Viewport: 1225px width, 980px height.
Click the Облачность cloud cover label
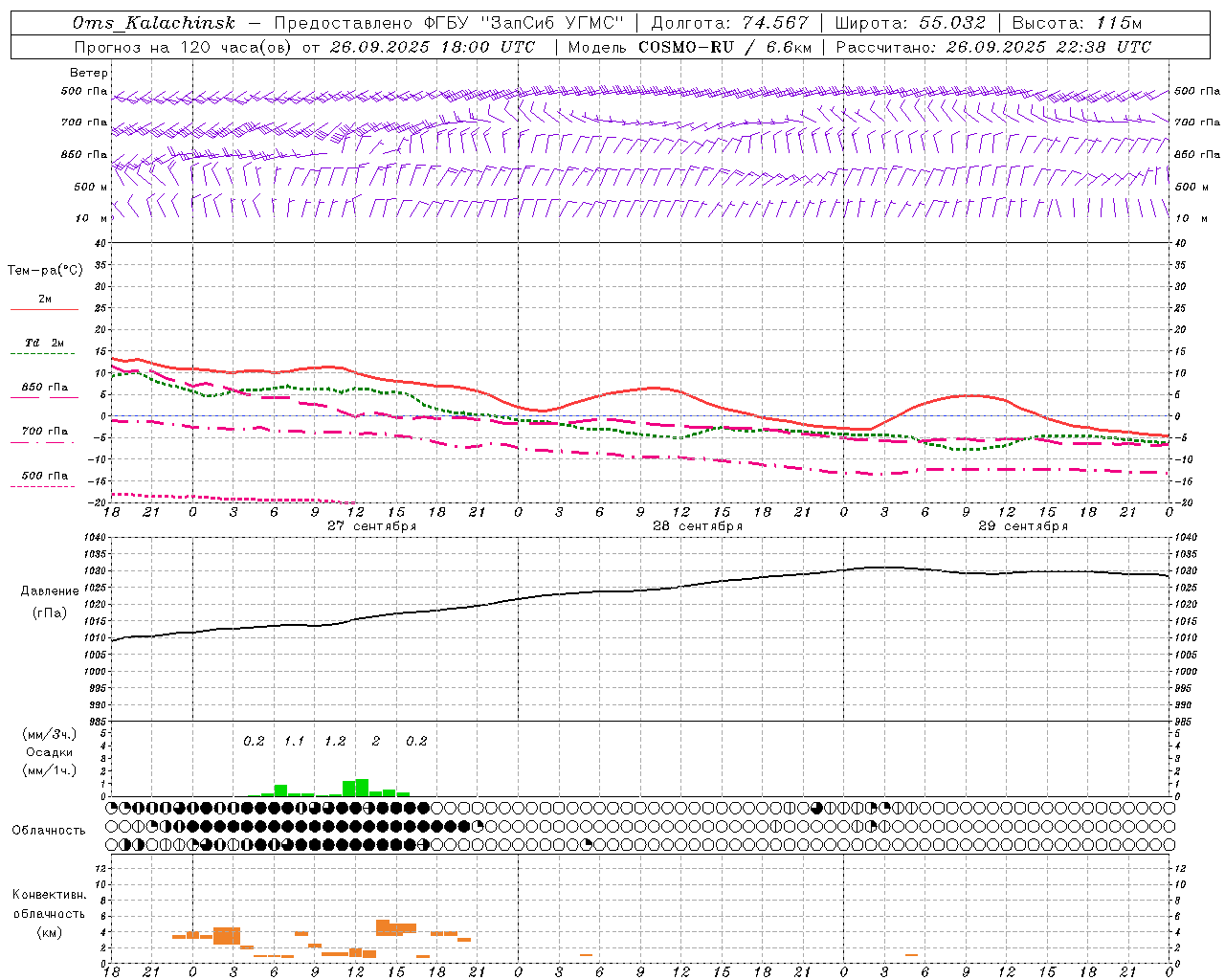pyautogui.click(x=49, y=830)
